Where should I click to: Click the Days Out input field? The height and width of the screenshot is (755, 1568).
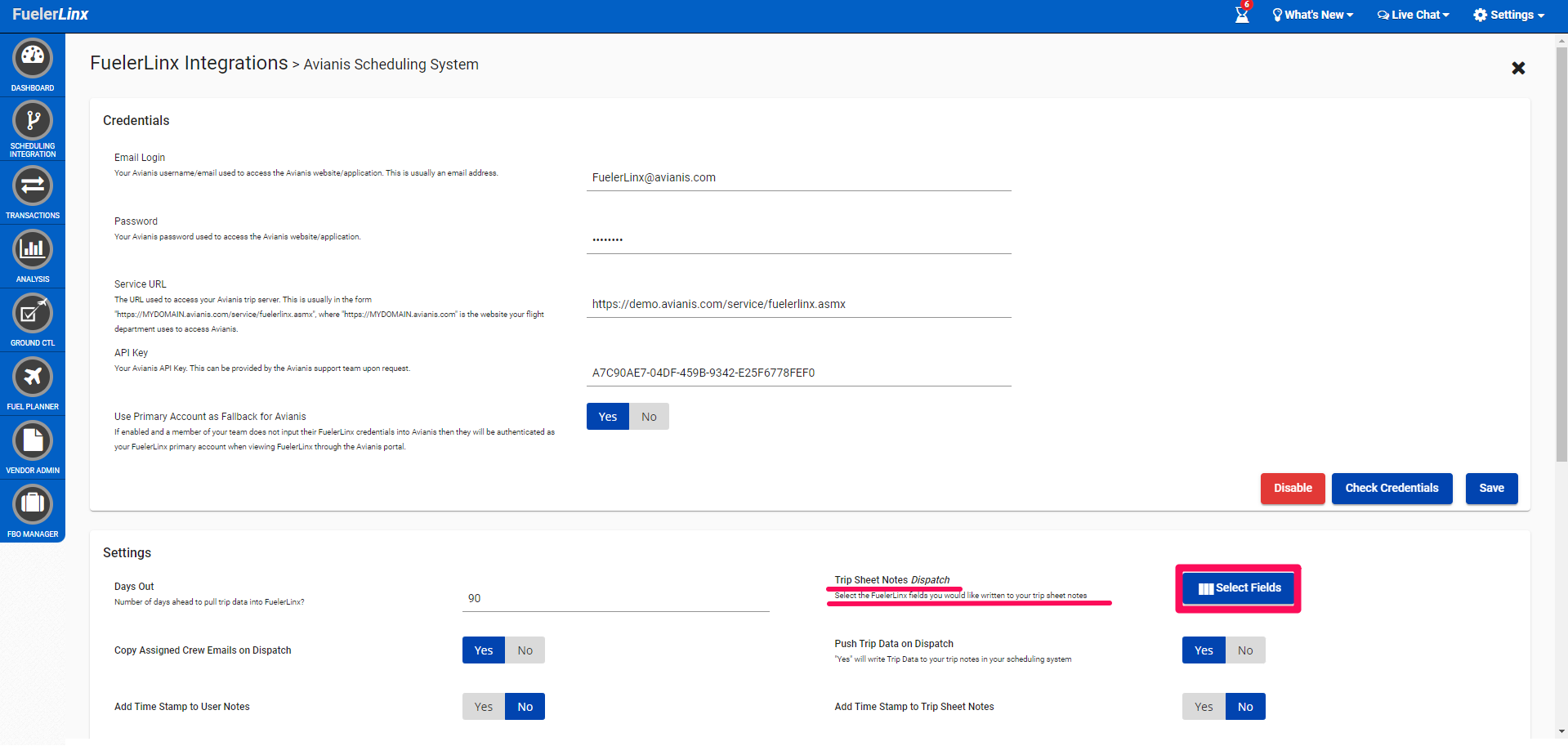coord(616,598)
